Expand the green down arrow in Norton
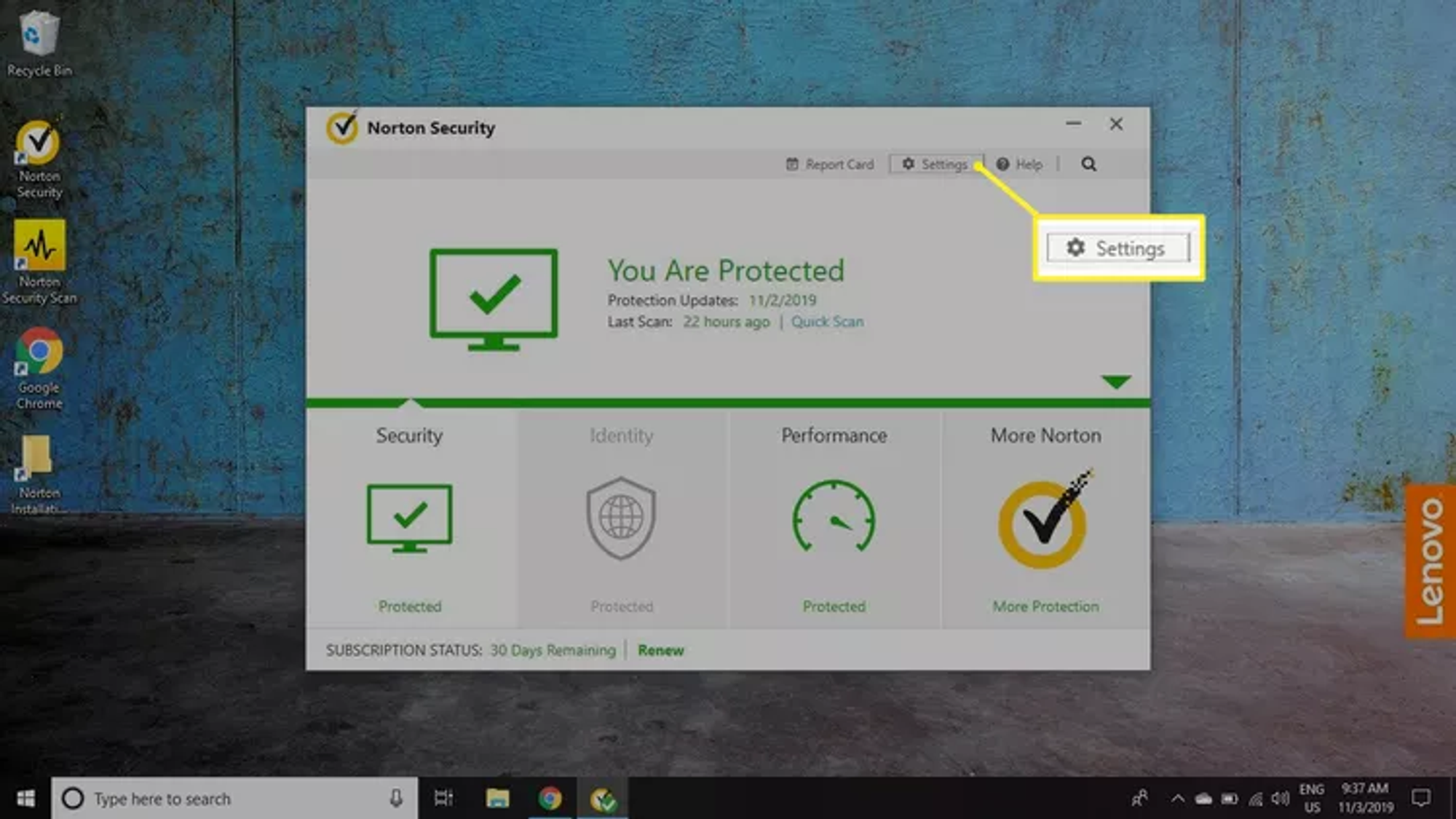The height and width of the screenshot is (819, 1456). pos(1115,382)
